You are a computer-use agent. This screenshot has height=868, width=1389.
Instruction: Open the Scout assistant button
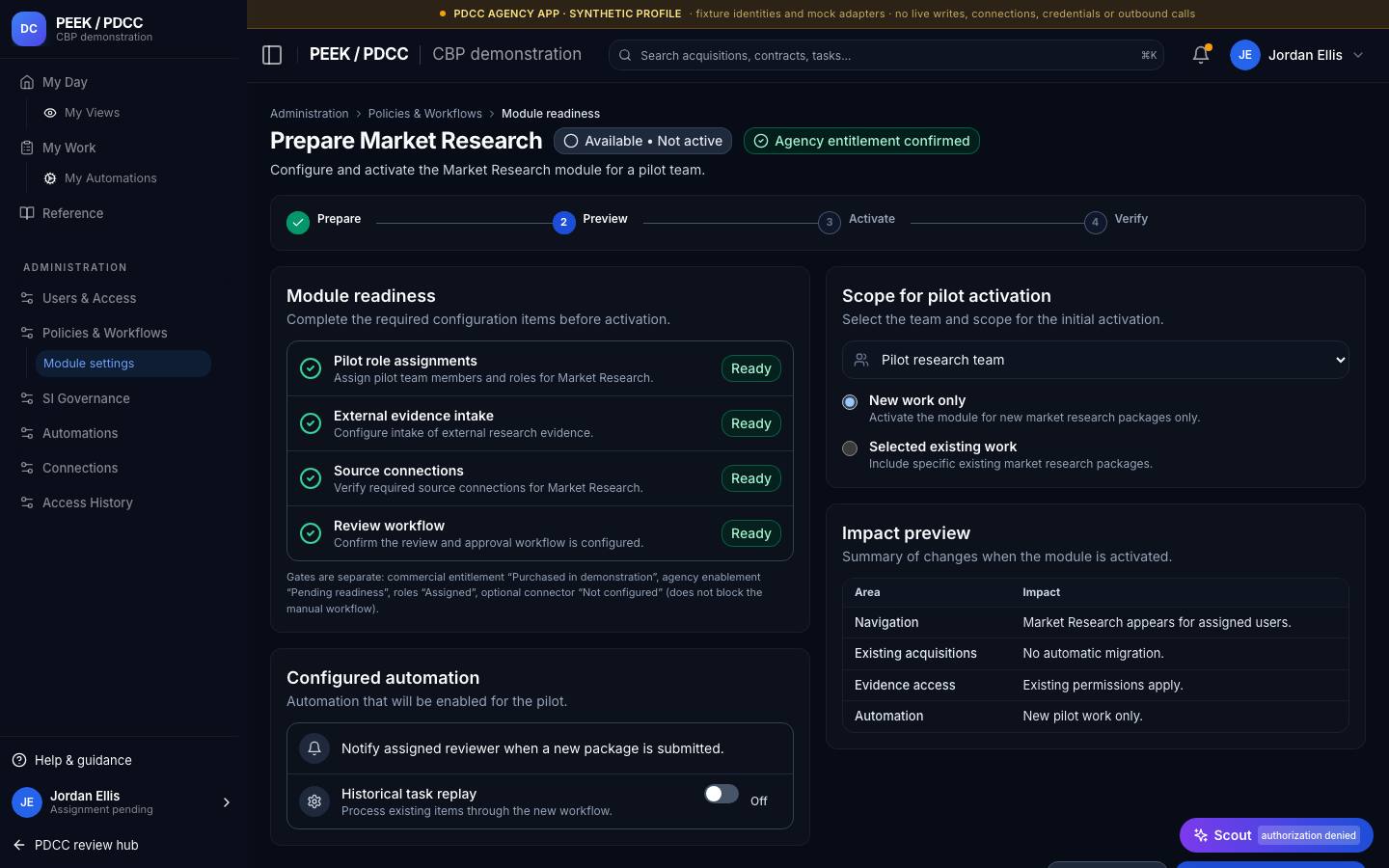pos(1276,835)
